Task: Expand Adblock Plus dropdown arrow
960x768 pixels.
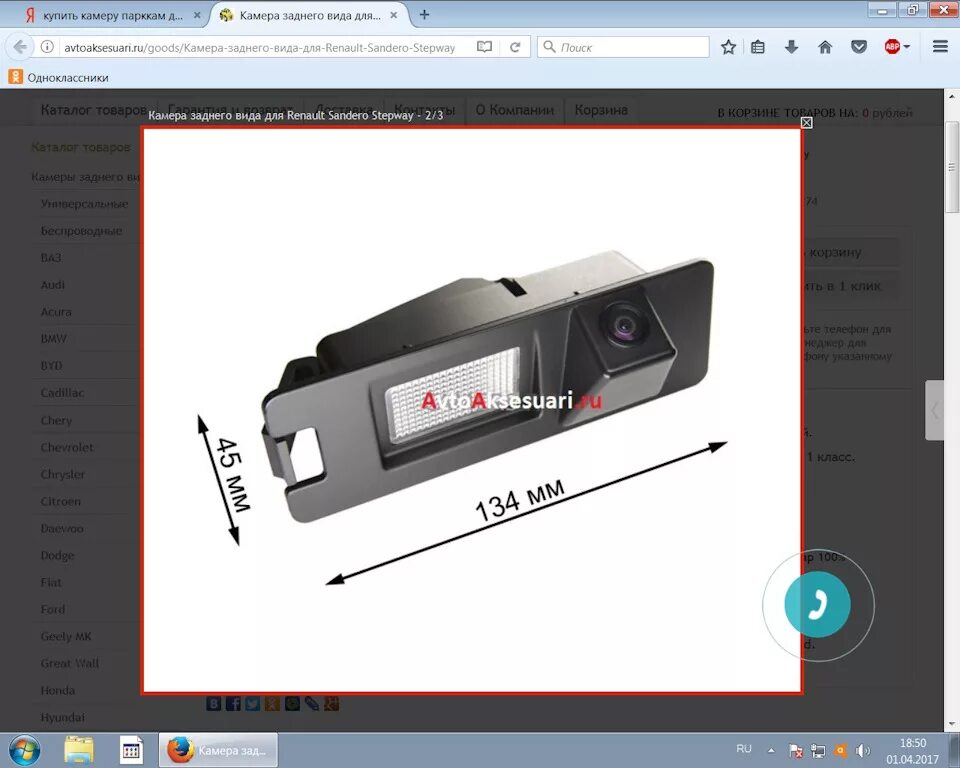Action: tap(907, 47)
